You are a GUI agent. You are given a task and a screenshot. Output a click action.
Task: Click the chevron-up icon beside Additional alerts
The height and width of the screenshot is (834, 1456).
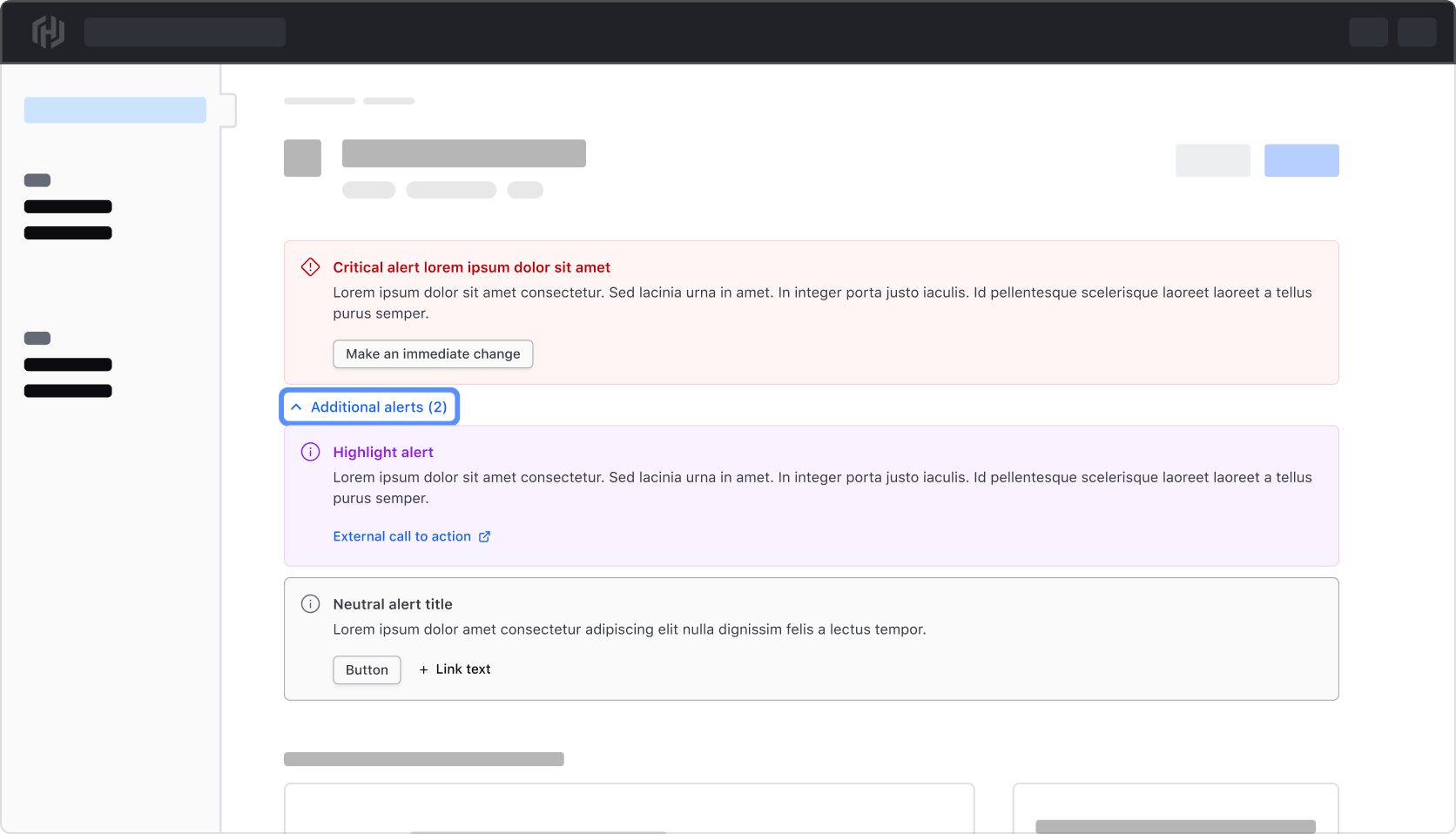[x=296, y=407]
